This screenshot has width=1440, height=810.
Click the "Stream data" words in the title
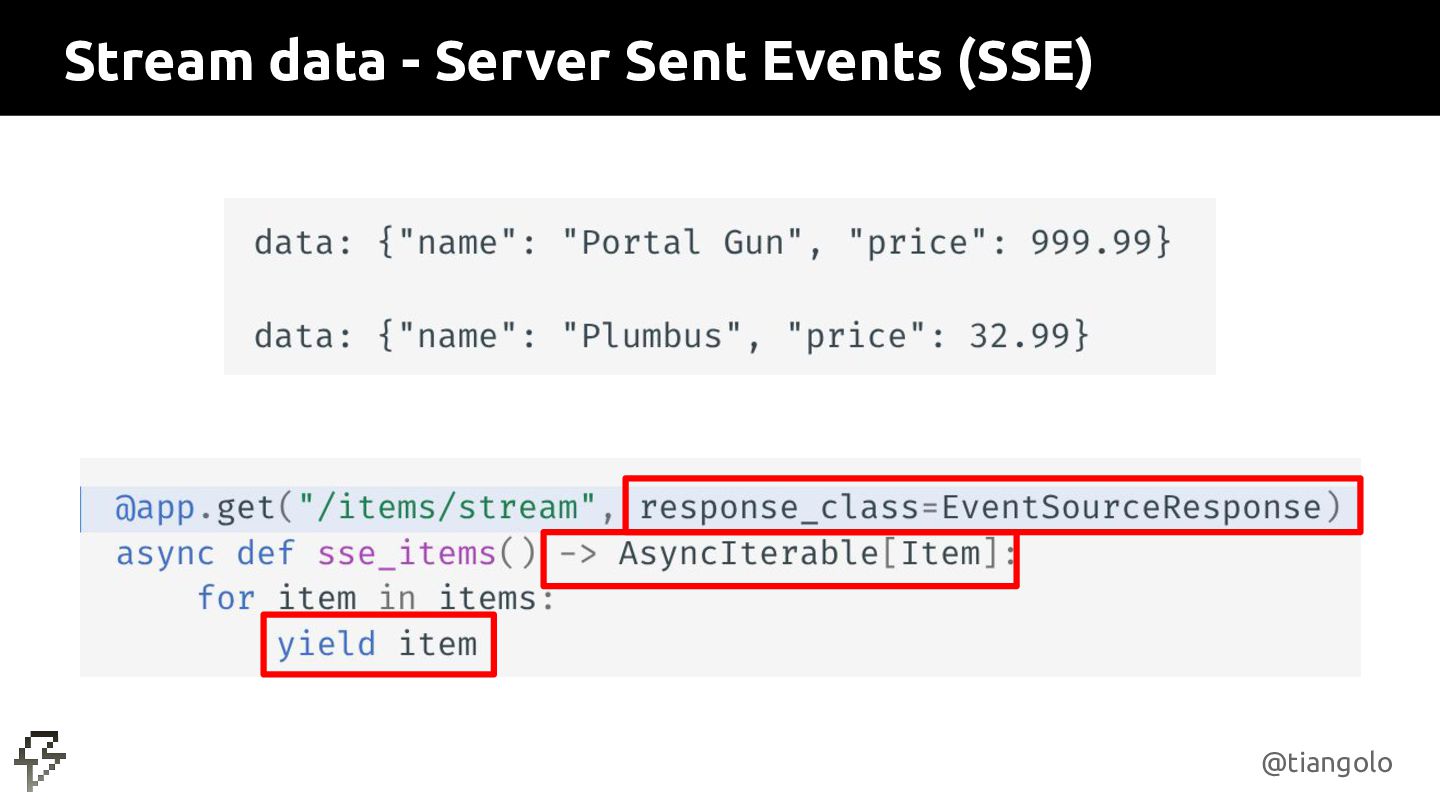[x=224, y=62]
